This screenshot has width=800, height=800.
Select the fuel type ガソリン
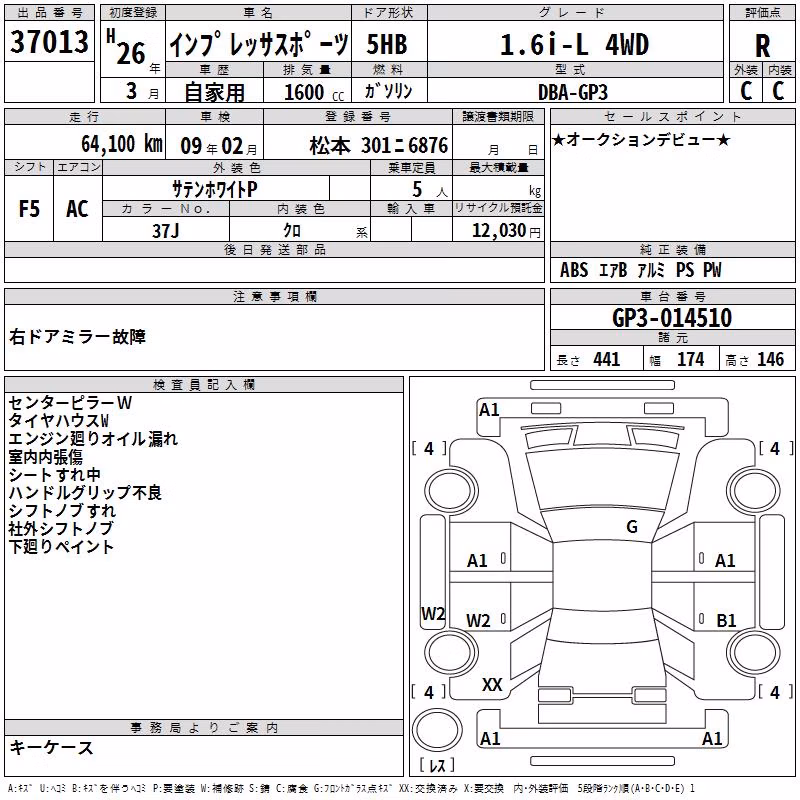[388, 91]
